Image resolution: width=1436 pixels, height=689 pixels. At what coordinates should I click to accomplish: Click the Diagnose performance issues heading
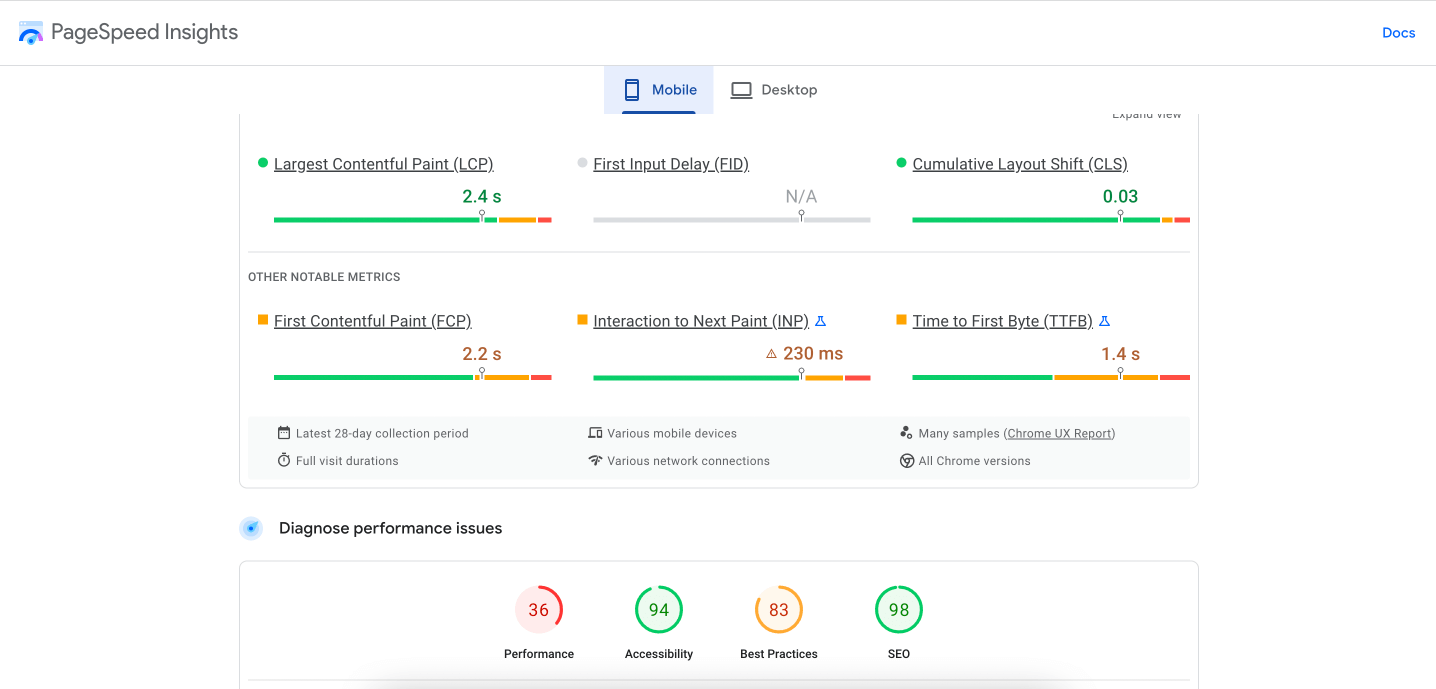point(390,528)
